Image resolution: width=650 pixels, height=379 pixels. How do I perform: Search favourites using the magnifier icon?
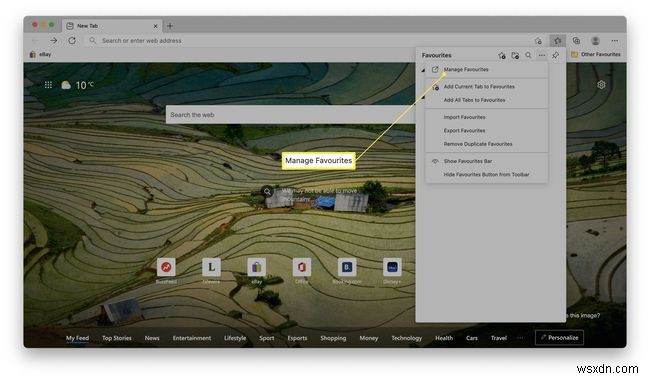(x=529, y=55)
